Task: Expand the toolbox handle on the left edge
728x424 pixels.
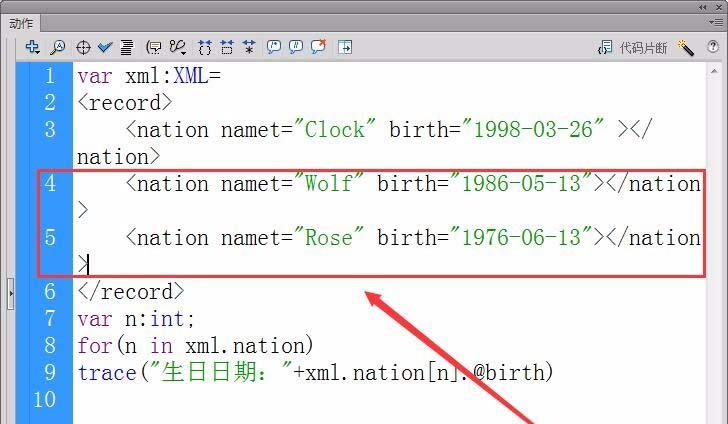Action: point(11,294)
